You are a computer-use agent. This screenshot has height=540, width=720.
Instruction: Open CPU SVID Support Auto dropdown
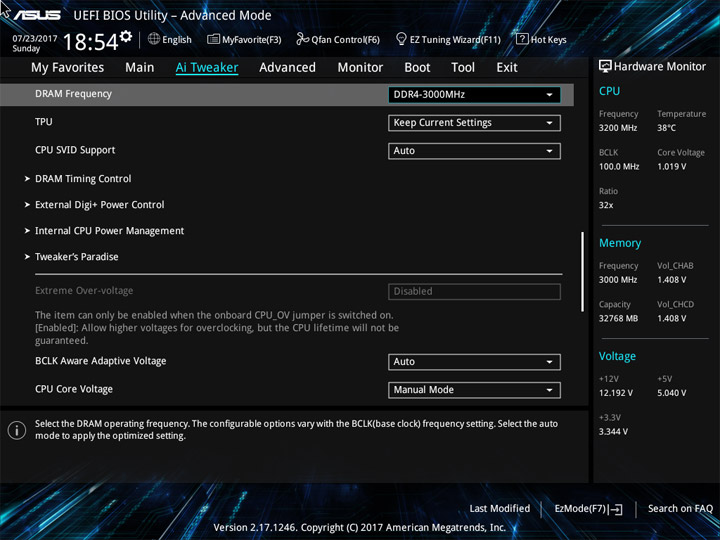474,151
